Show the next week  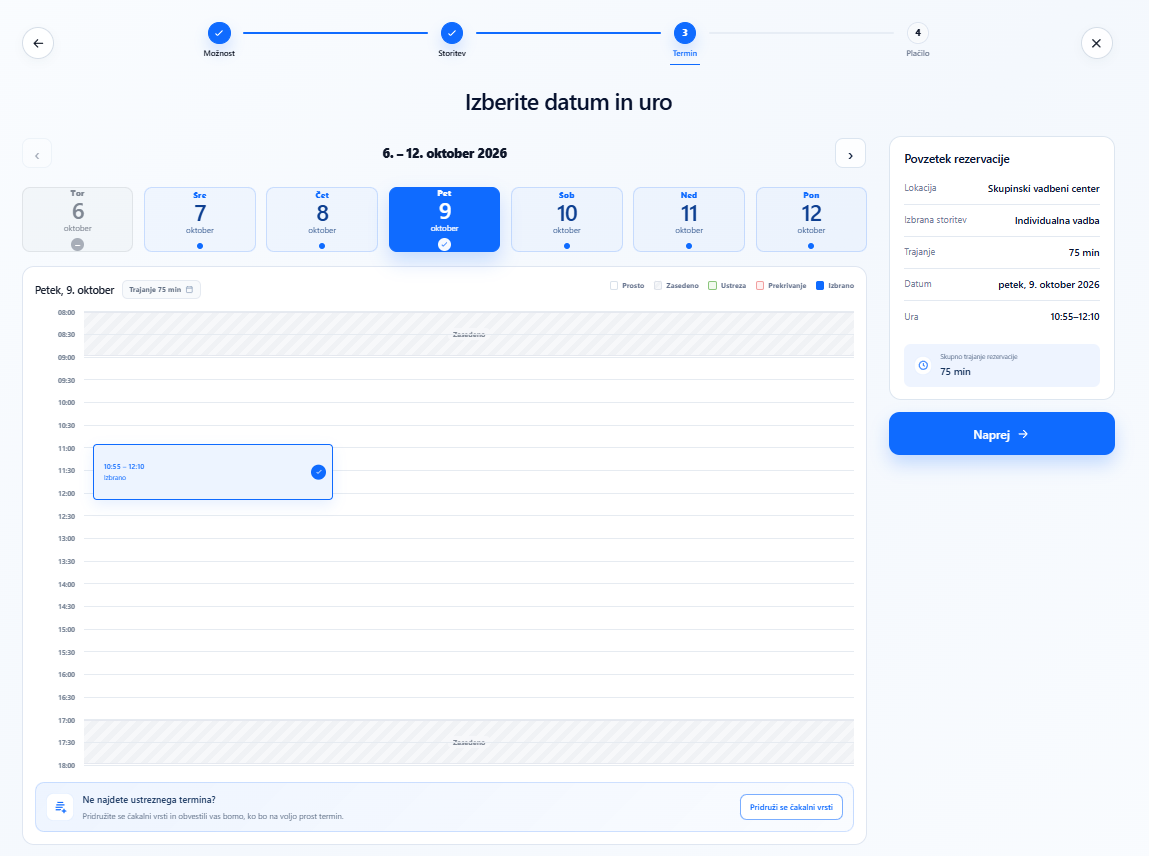click(850, 154)
